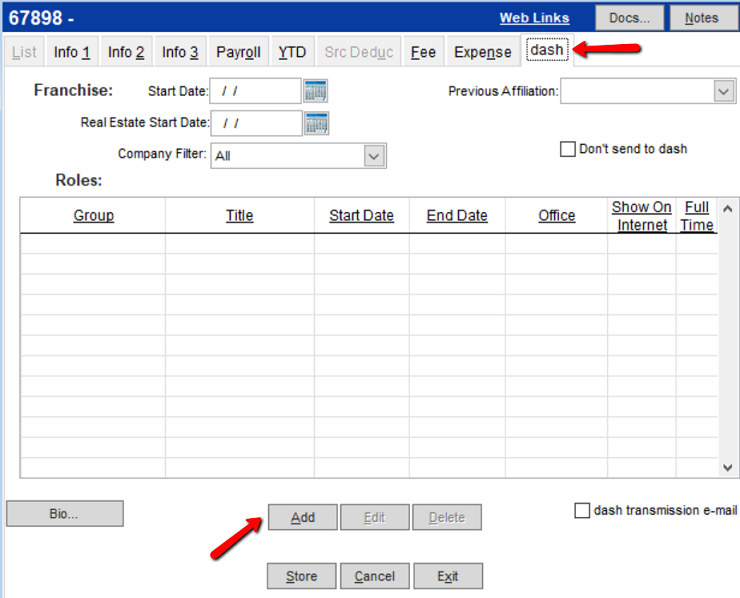Switch to the Info 1 tab
The image size is (740, 598).
[72, 51]
